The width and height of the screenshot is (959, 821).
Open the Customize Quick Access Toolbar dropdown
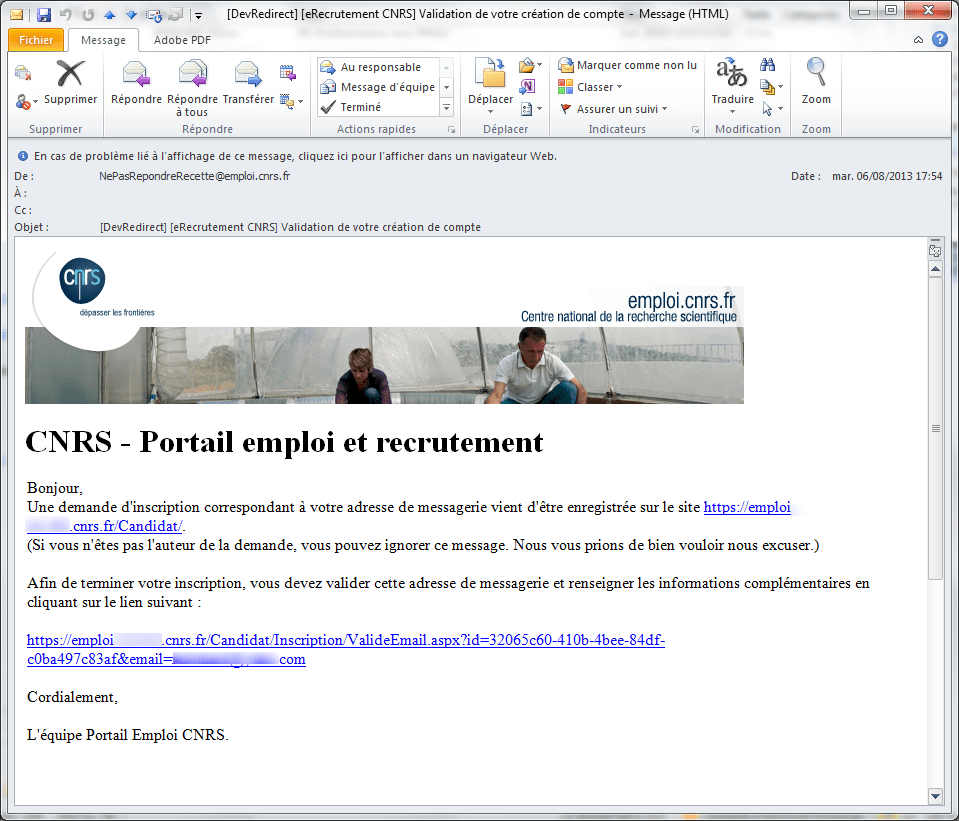(x=198, y=15)
